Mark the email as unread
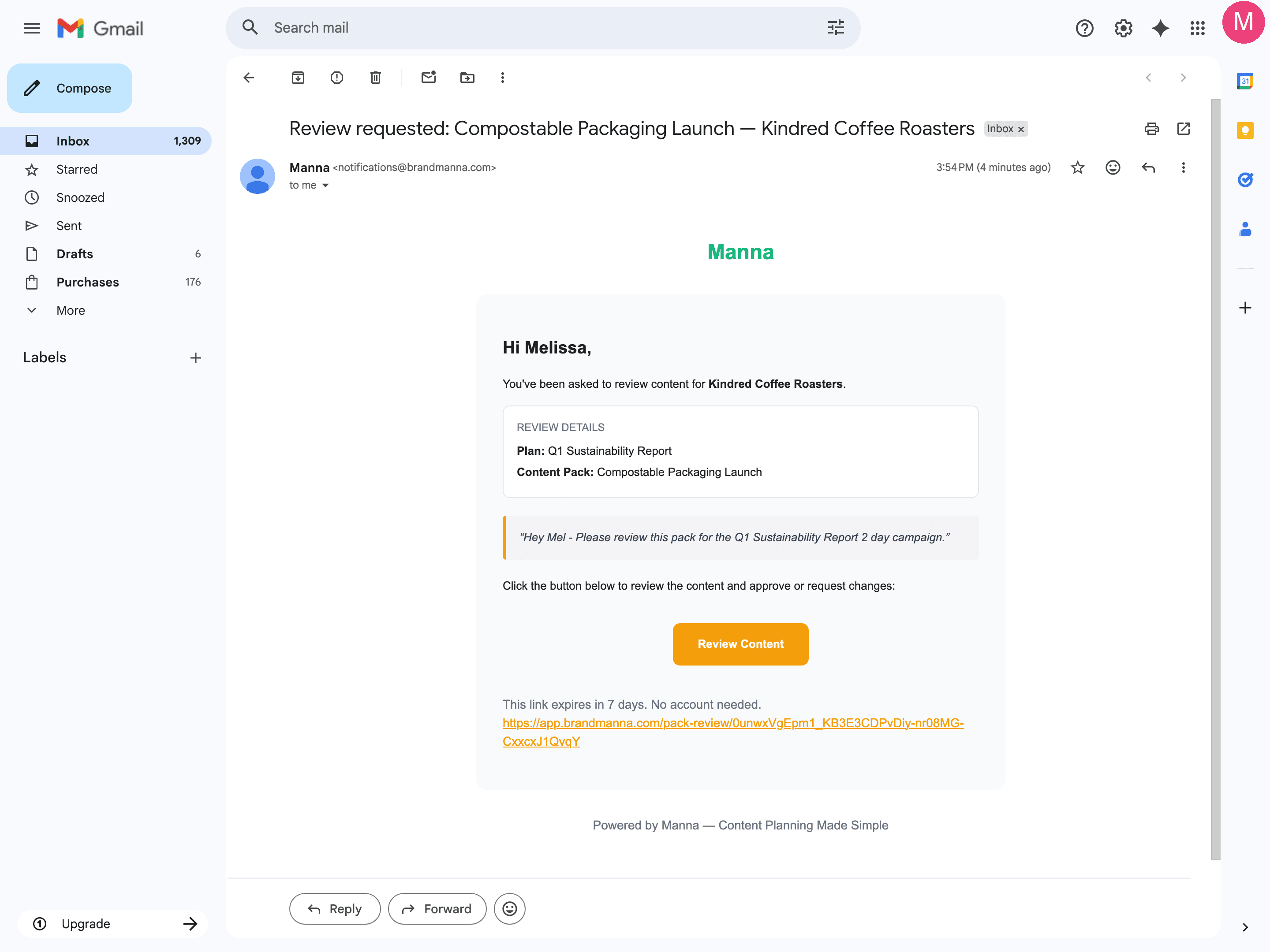This screenshot has height=952, width=1270. pyautogui.click(x=428, y=78)
